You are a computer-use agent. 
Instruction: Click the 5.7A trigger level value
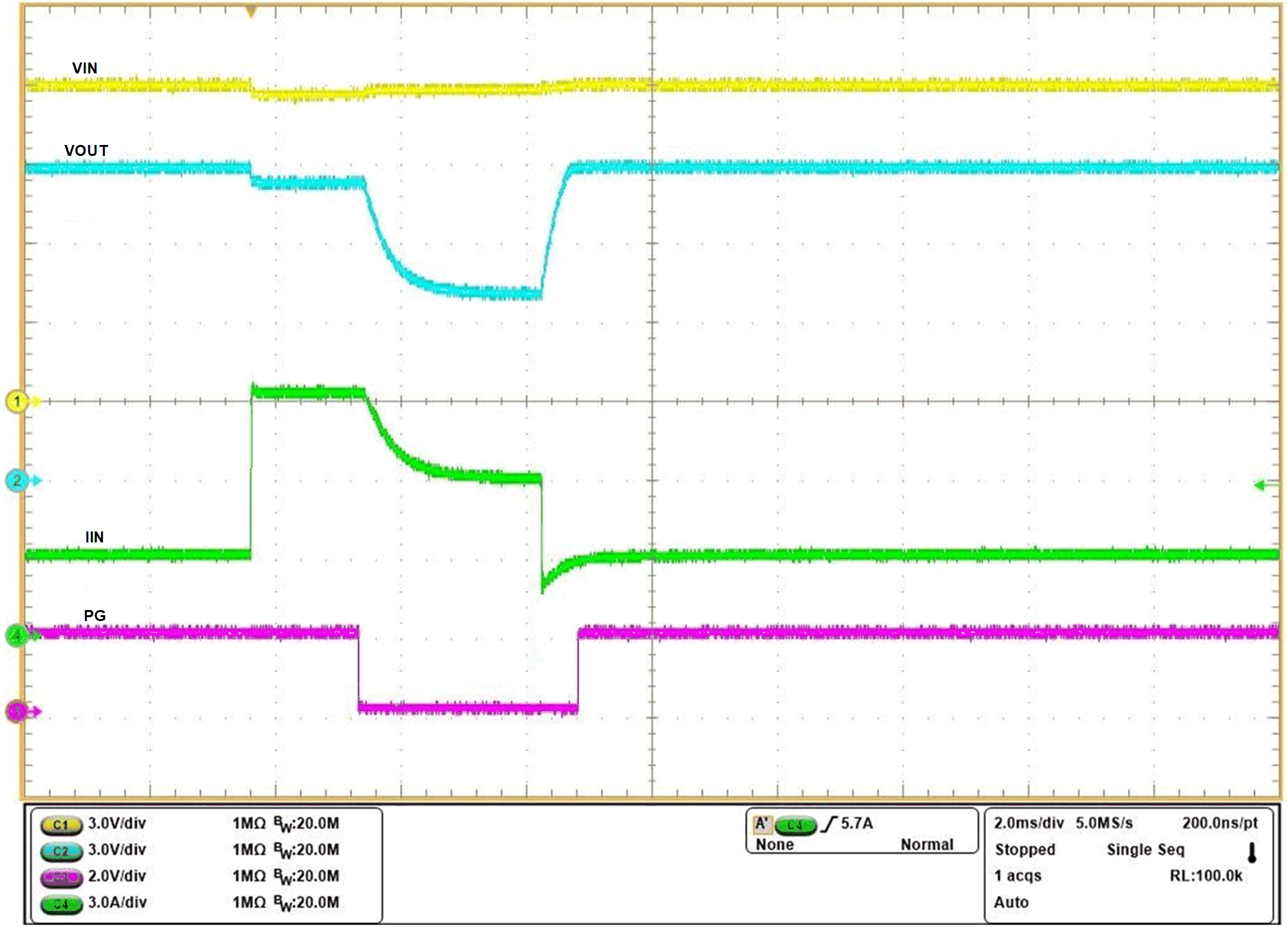pos(857,823)
